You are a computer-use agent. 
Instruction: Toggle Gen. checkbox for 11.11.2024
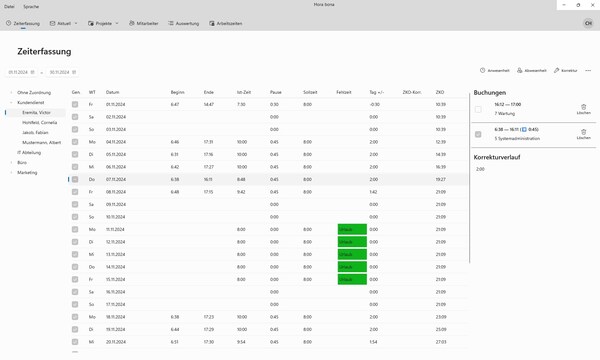click(x=75, y=230)
